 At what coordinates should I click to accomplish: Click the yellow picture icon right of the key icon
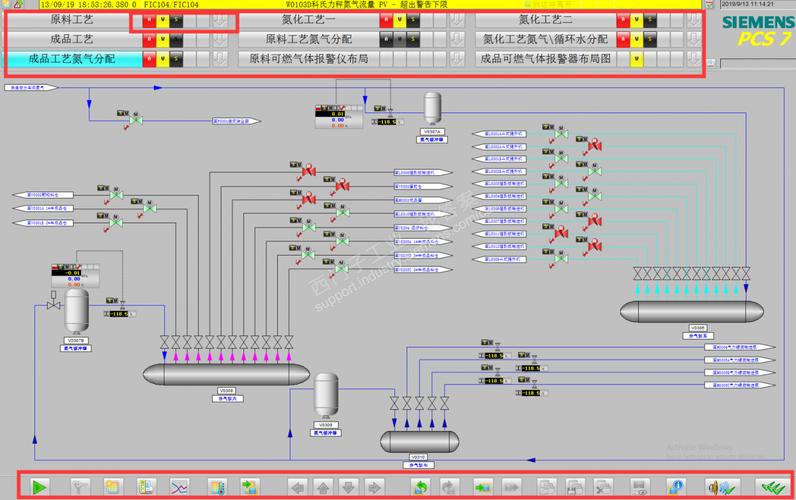tap(112, 487)
